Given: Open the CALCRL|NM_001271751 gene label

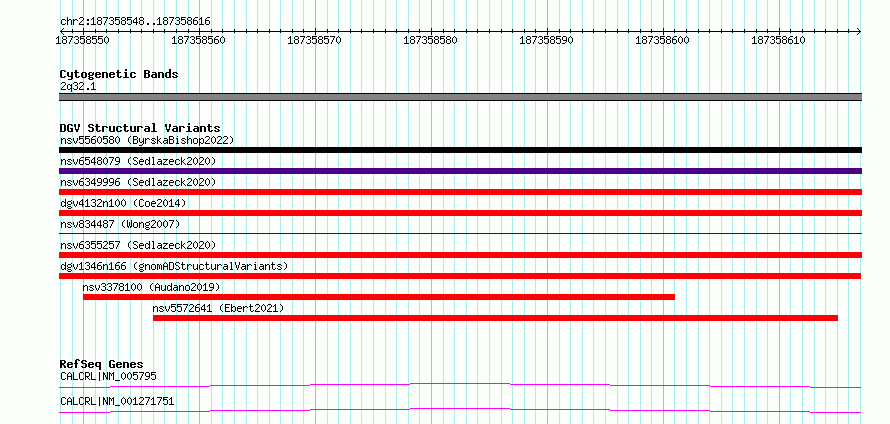Looking at the screenshot, I should click(117, 402).
